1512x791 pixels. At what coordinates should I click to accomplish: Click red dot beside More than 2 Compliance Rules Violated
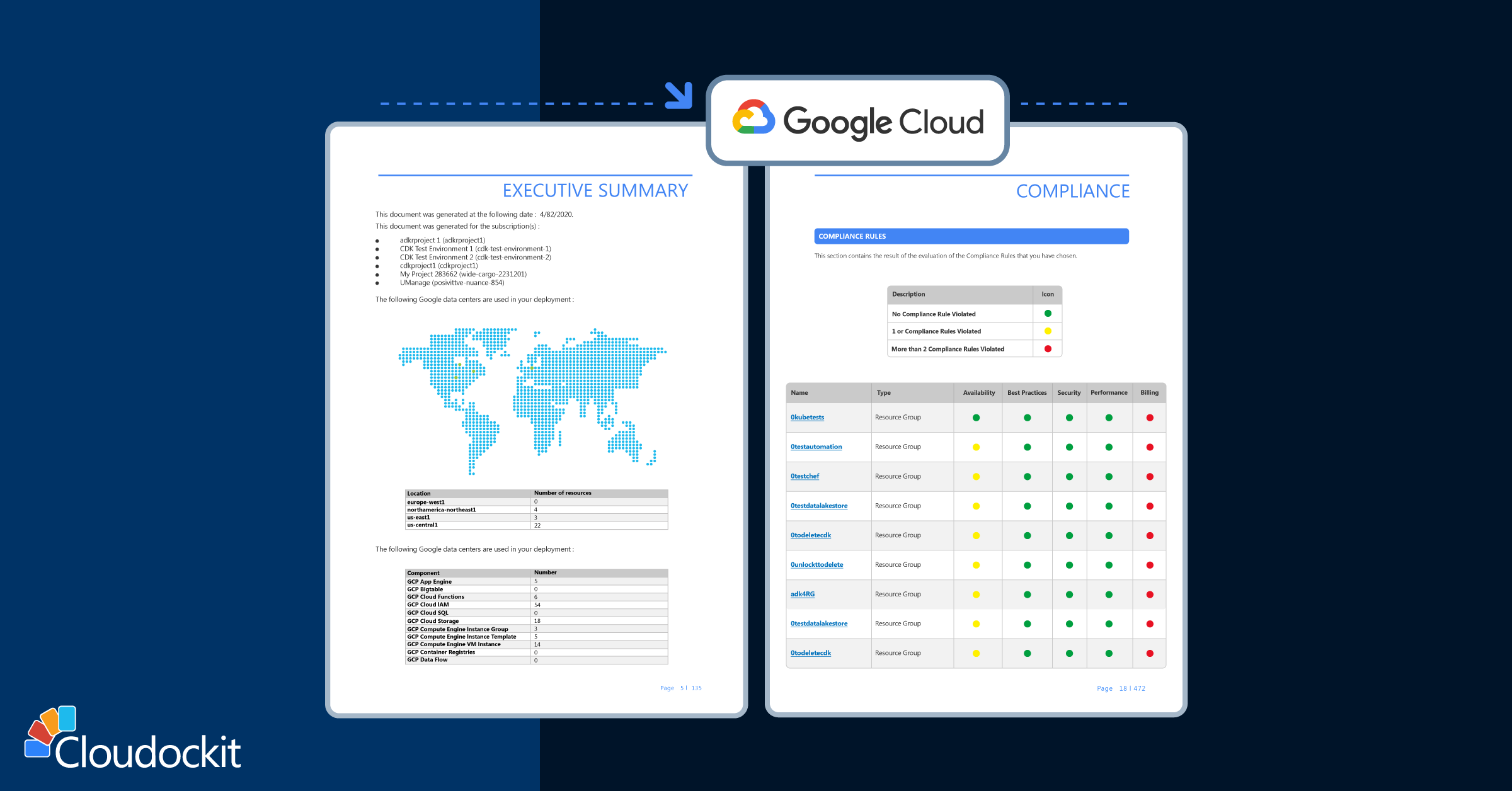[1048, 349]
